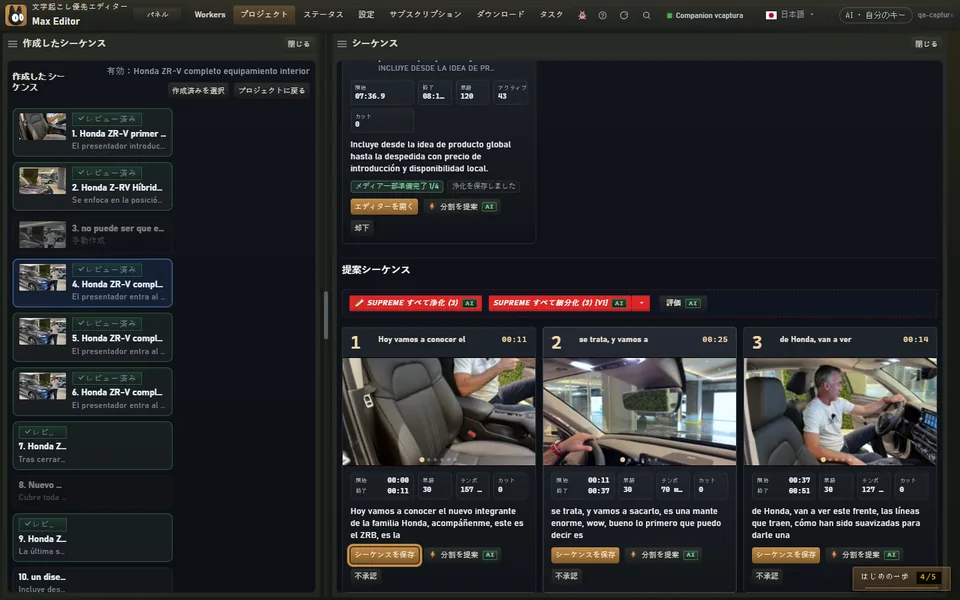The height and width of the screenshot is (600, 960).
Task: Click 分割を提案 on card 2
Action: pyautogui.click(x=664, y=555)
